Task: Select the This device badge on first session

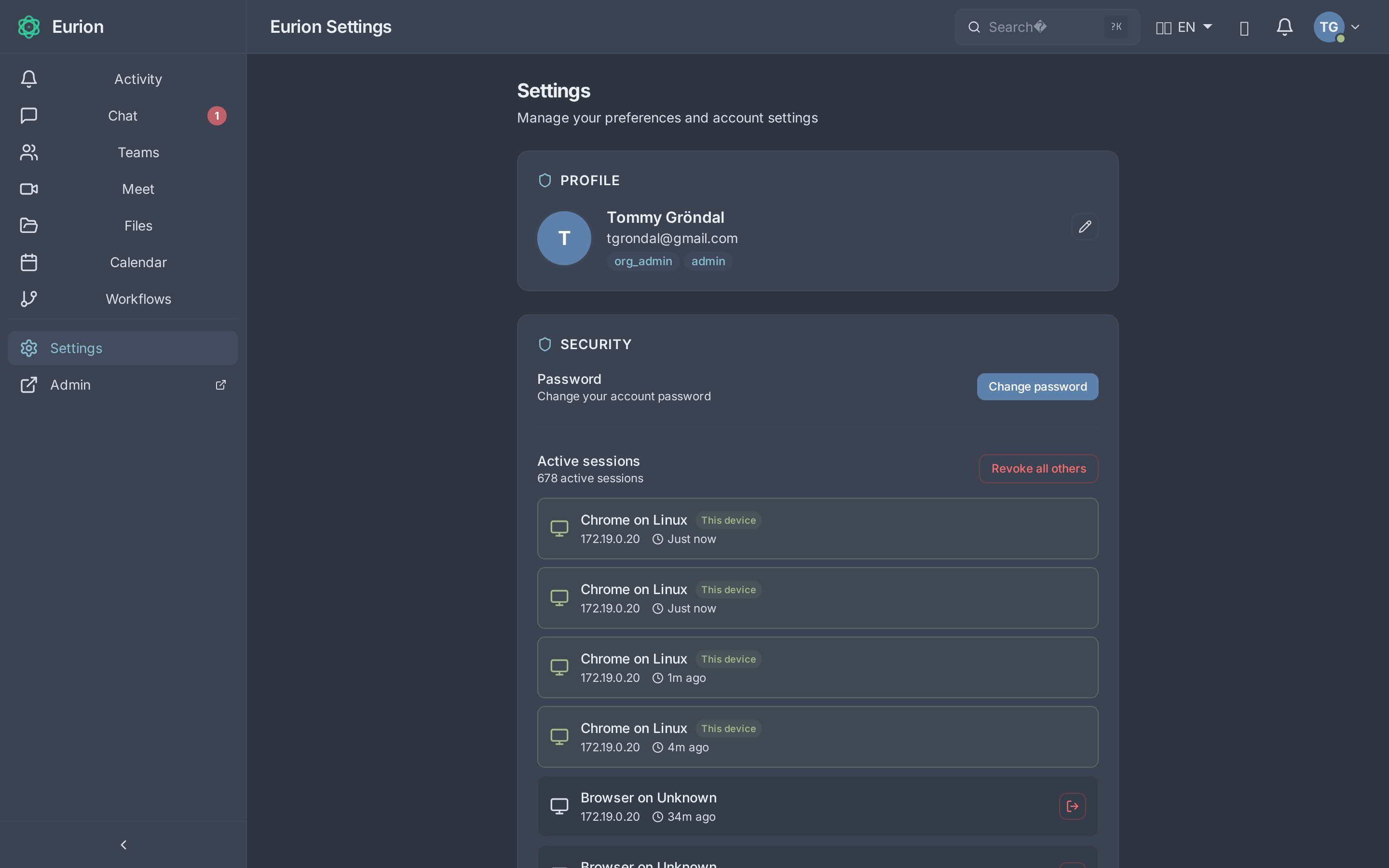Action: [x=727, y=520]
